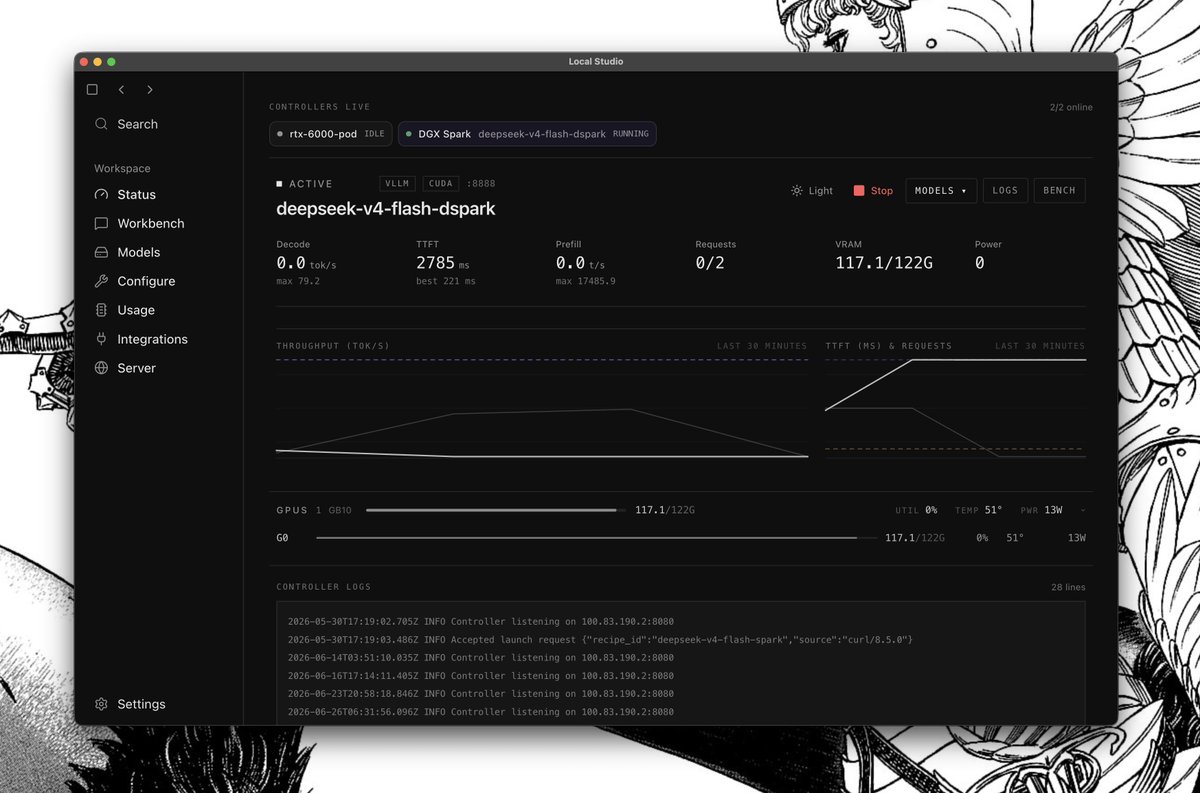The width and height of the screenshot is (1200, 793).
Task: Click the Usage icon in sidebar
Action: tap(101, 310)
